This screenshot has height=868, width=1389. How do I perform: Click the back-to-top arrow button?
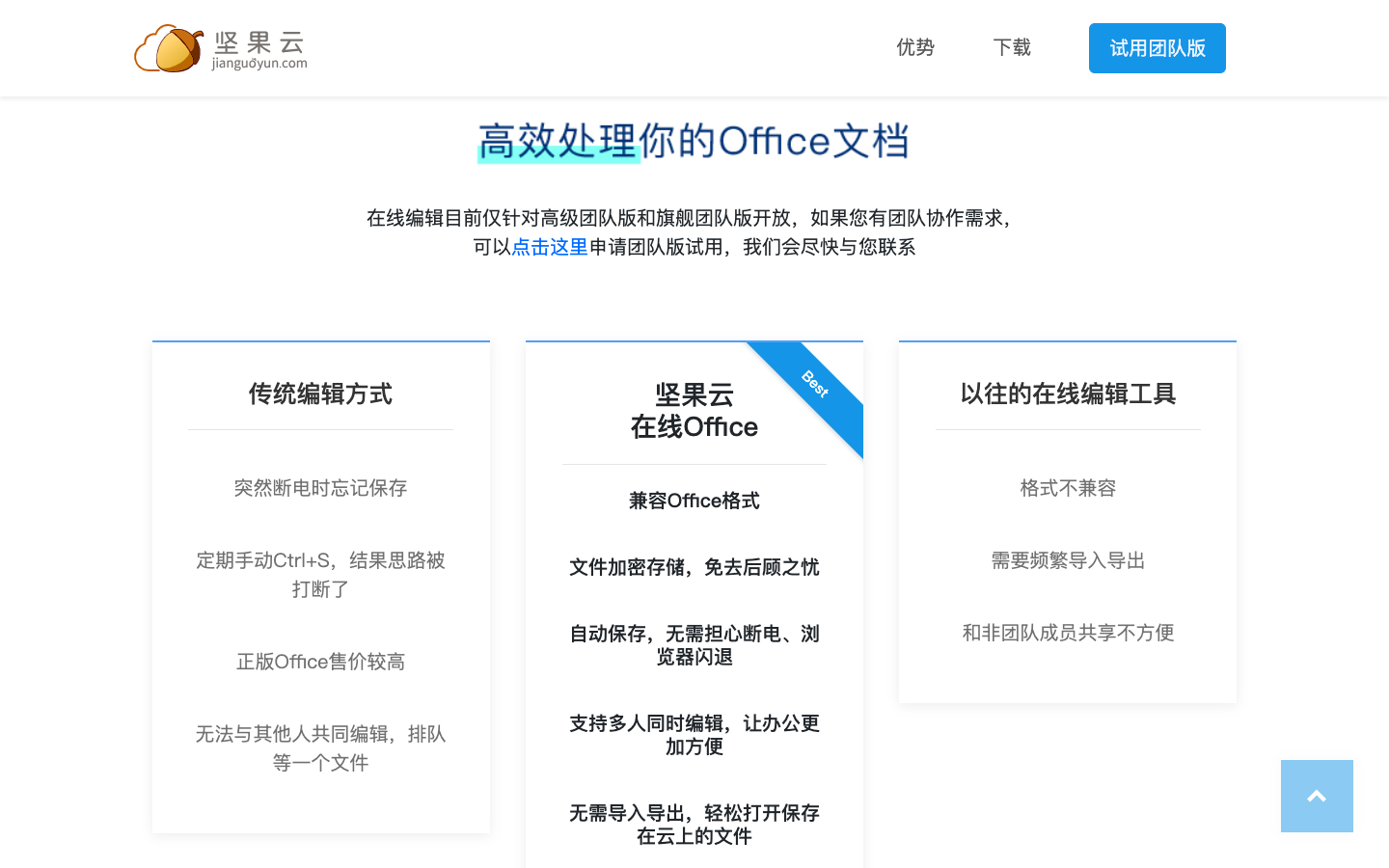tap(1317, 796)
